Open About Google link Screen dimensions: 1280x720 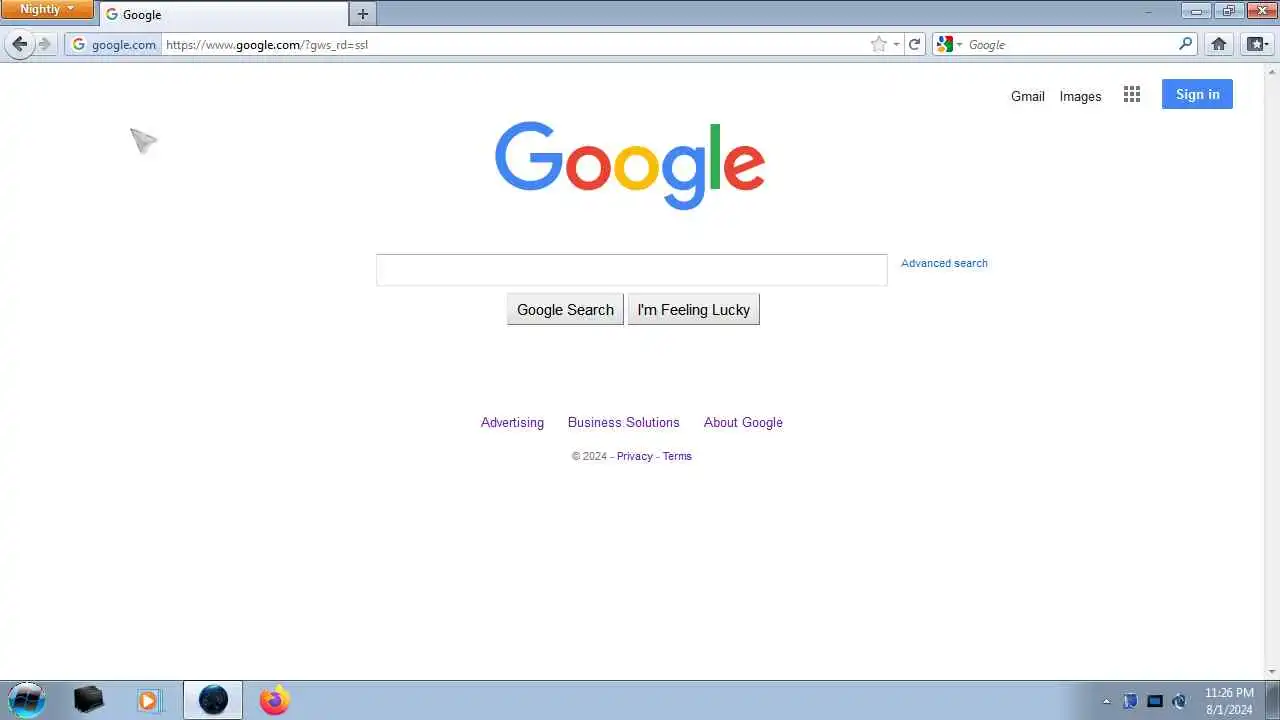743,422
